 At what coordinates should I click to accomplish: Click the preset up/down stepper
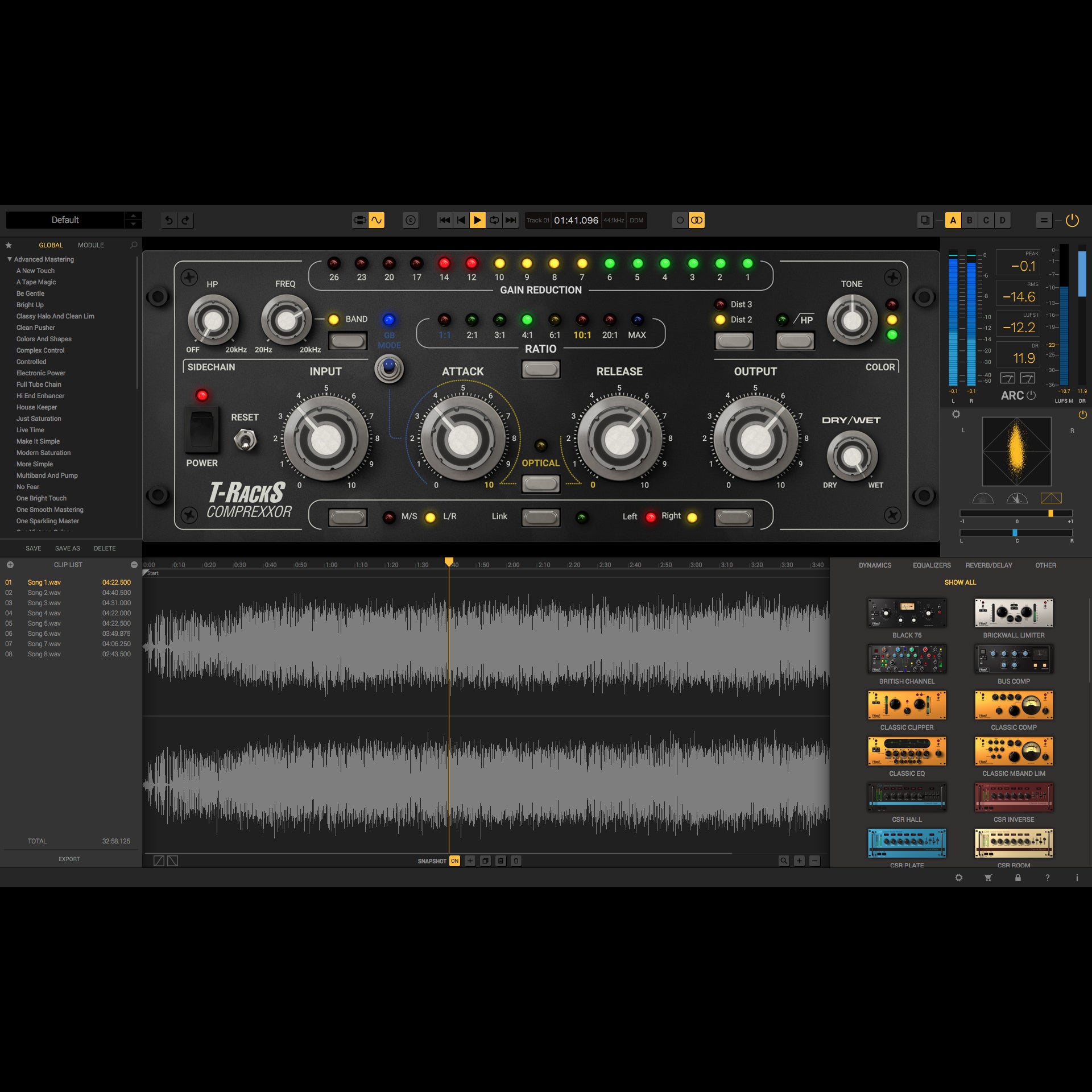coord(133,220)
